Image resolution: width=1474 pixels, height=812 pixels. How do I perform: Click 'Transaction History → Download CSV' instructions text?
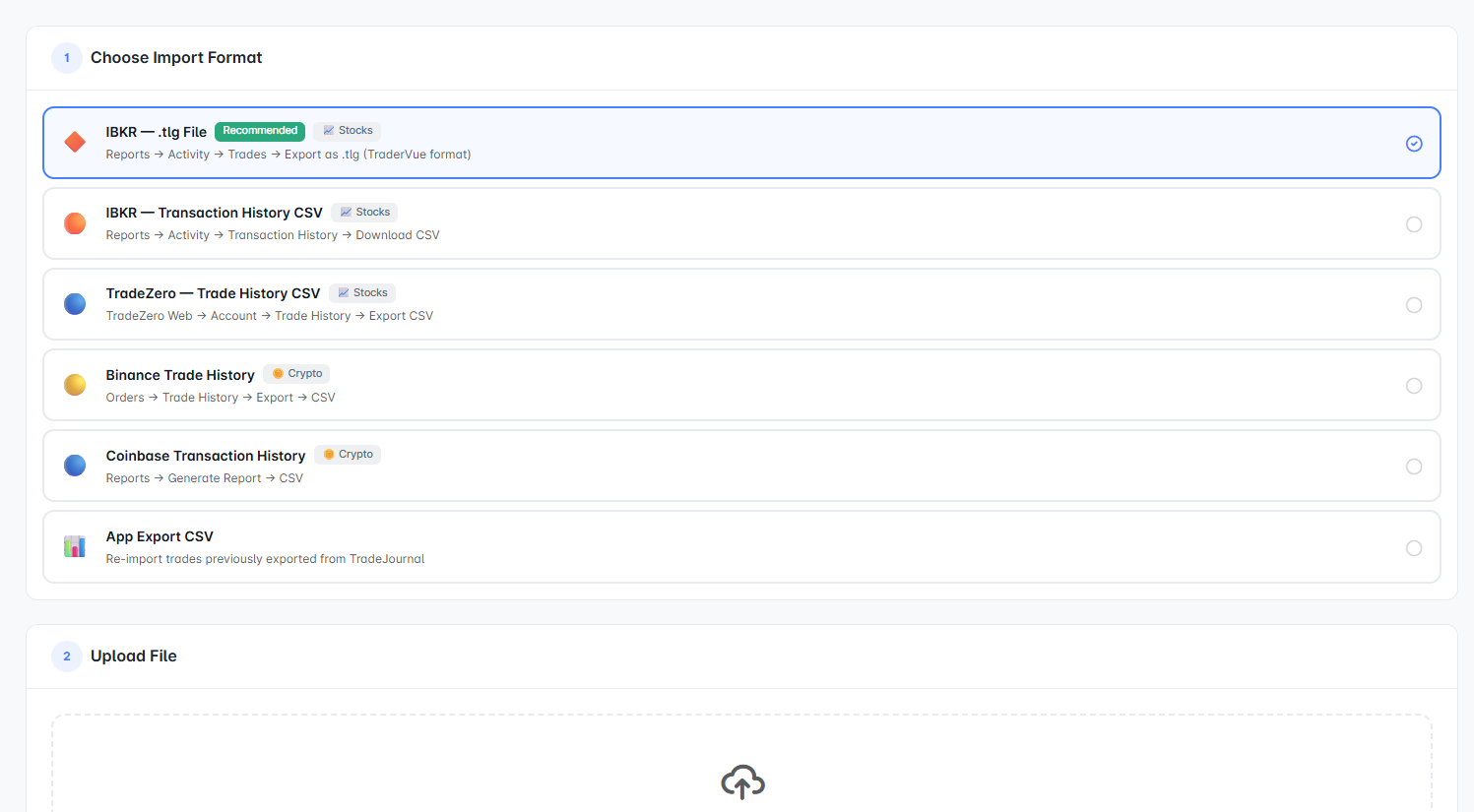point(334,235)
